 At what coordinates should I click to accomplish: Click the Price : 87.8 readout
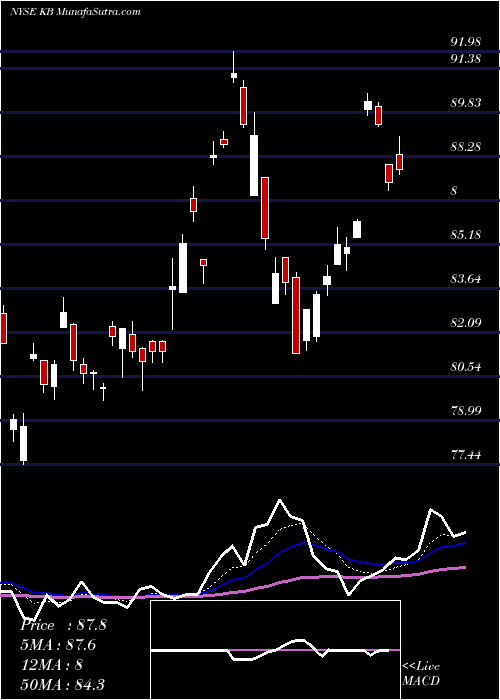click(x=63, y=625)
